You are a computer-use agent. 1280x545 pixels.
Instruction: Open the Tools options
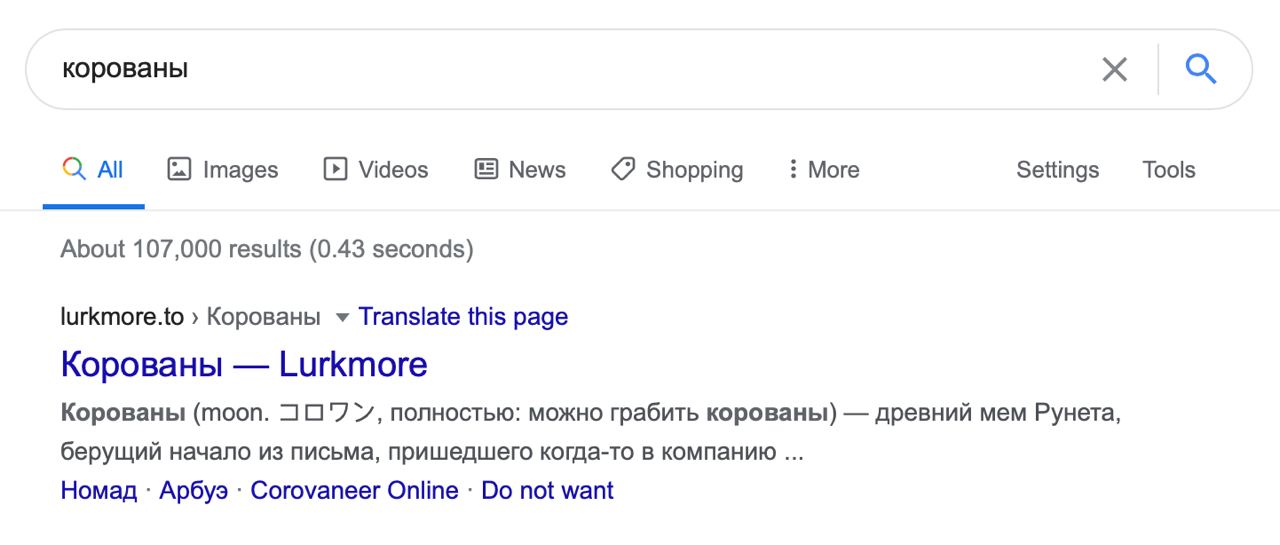coord(1168,170)
